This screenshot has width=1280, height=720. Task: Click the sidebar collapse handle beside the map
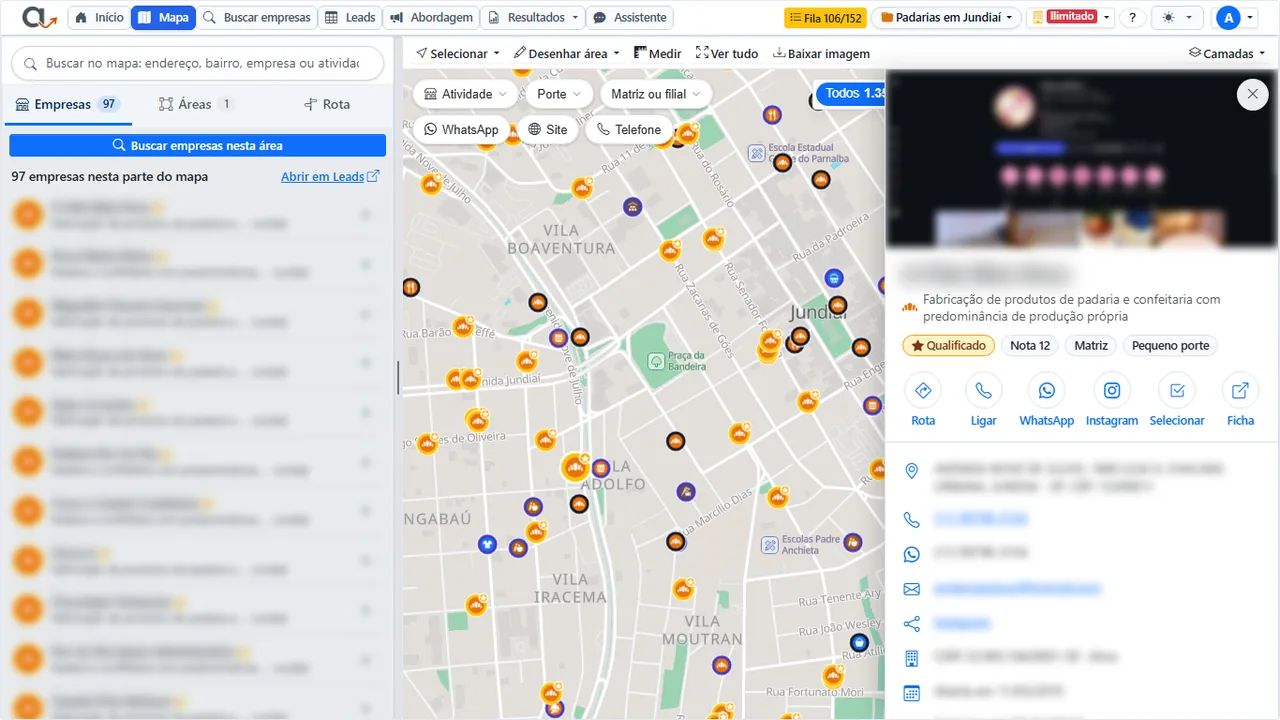[x=398, y=377]
